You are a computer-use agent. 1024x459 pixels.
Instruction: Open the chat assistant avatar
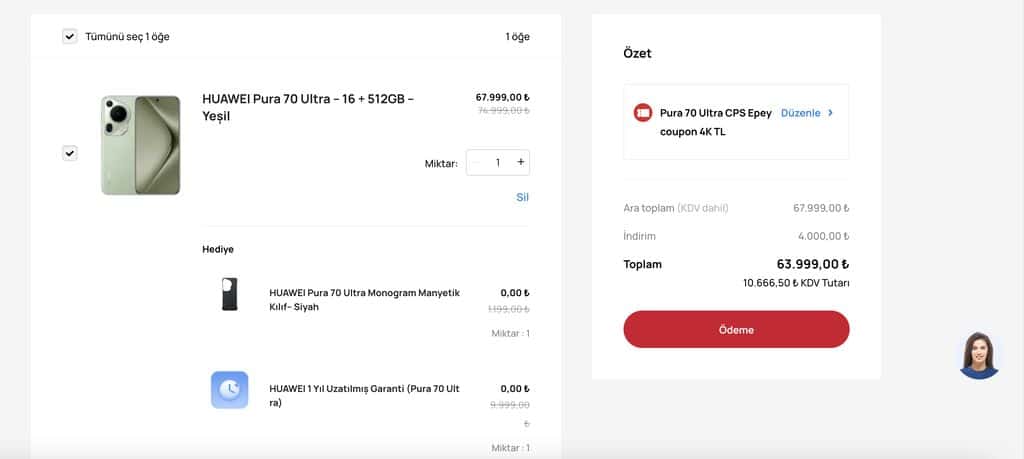point(979,355)
